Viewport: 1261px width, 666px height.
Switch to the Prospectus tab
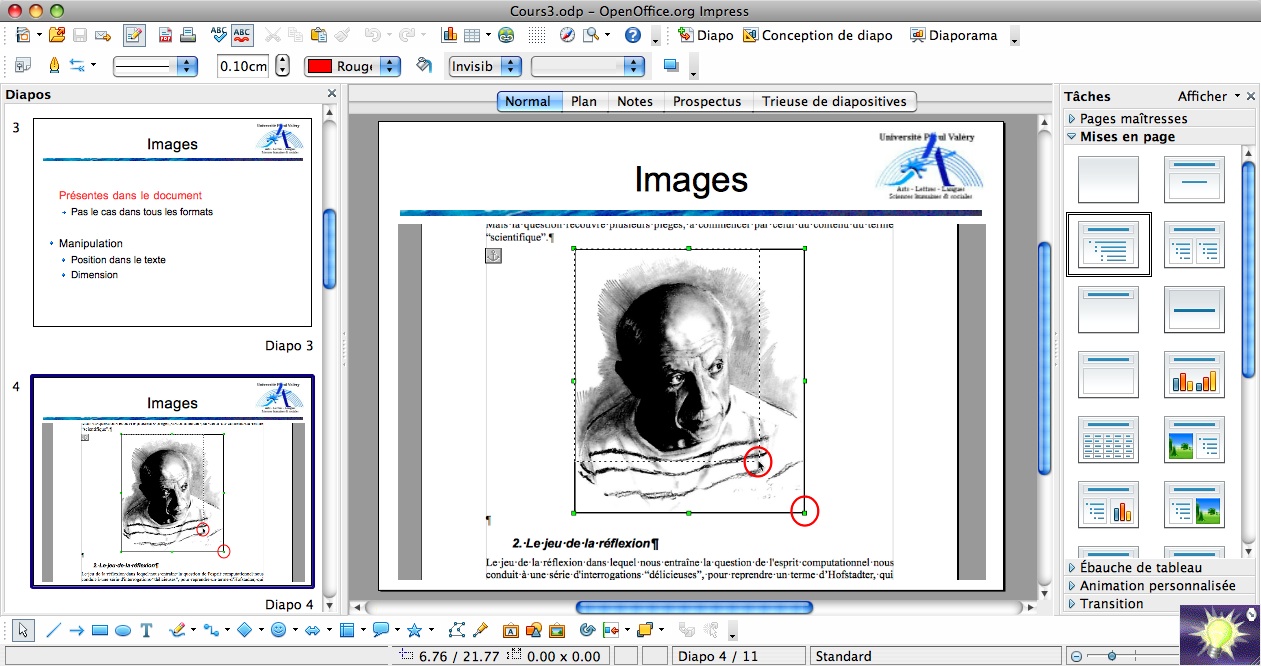pyautogui.click(x=707, y=101)
